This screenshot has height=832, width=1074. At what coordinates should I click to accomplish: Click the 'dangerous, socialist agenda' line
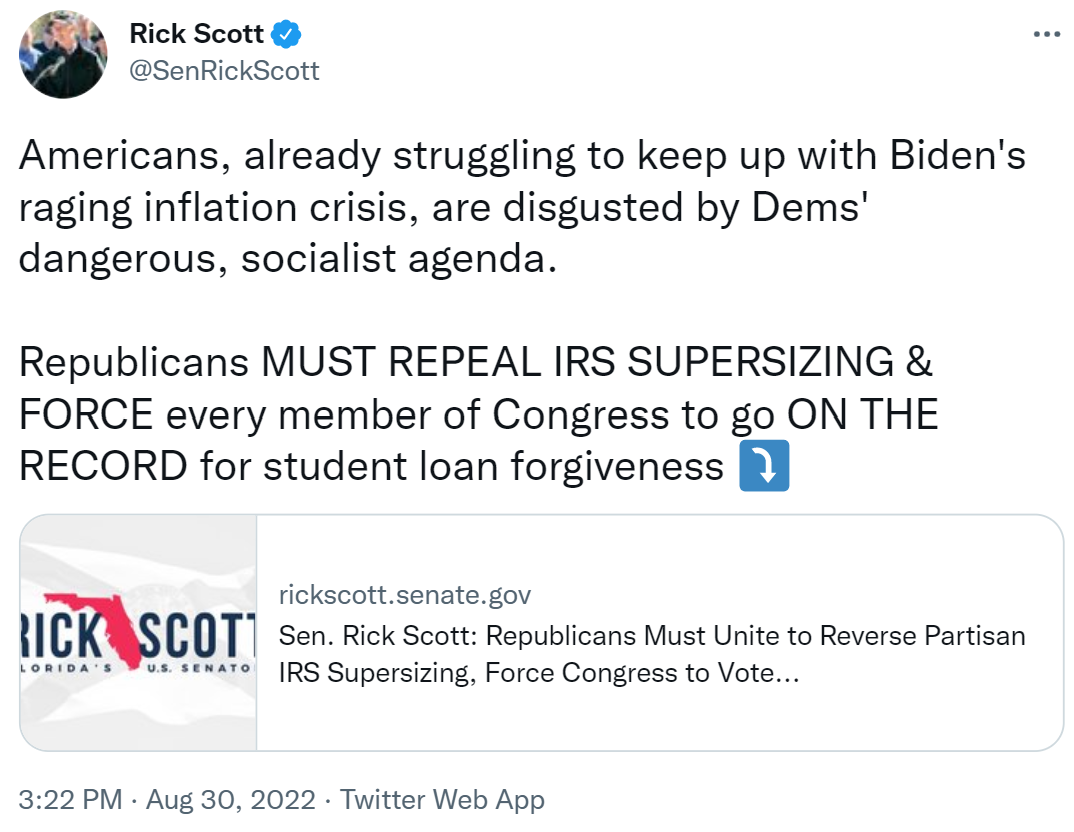tap(288, 259)
